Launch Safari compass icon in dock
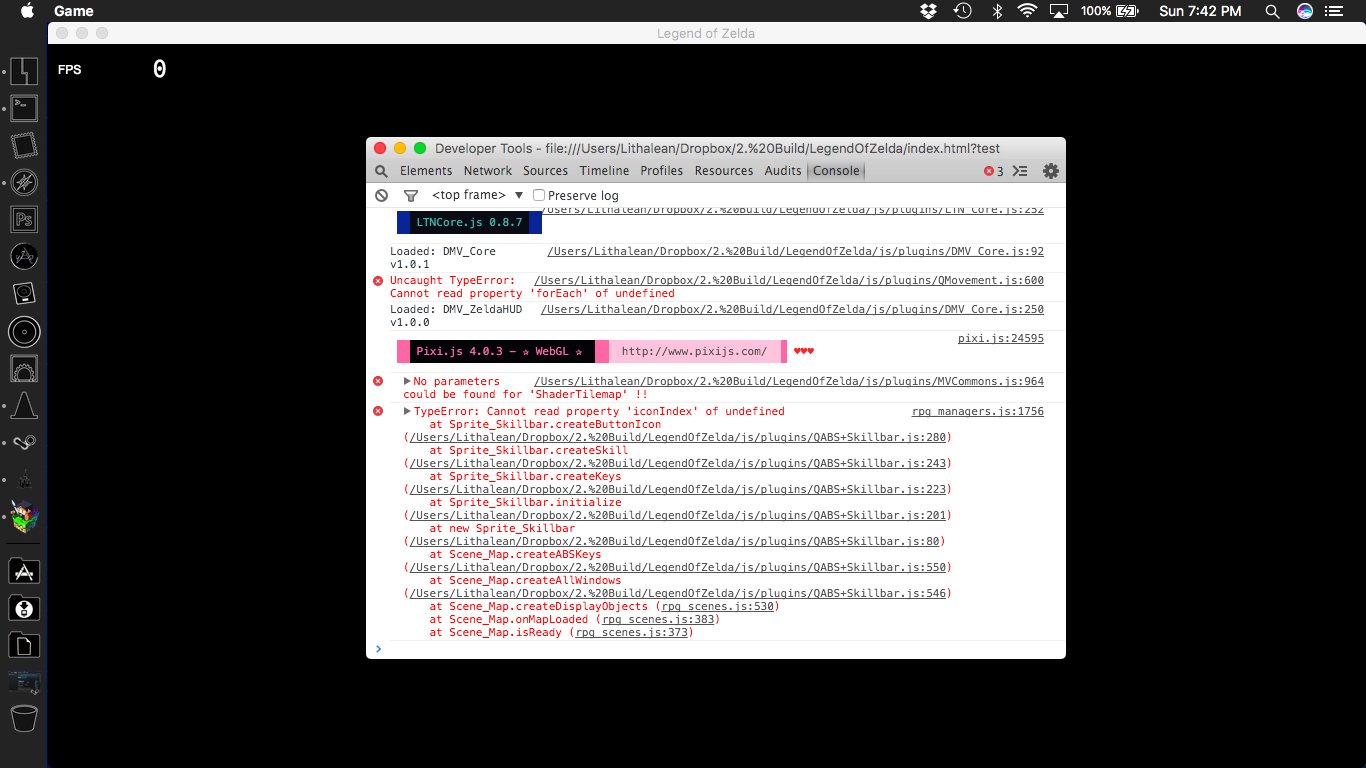The width and height of the screenshot is (1366, 768). [x=24, y=182]
